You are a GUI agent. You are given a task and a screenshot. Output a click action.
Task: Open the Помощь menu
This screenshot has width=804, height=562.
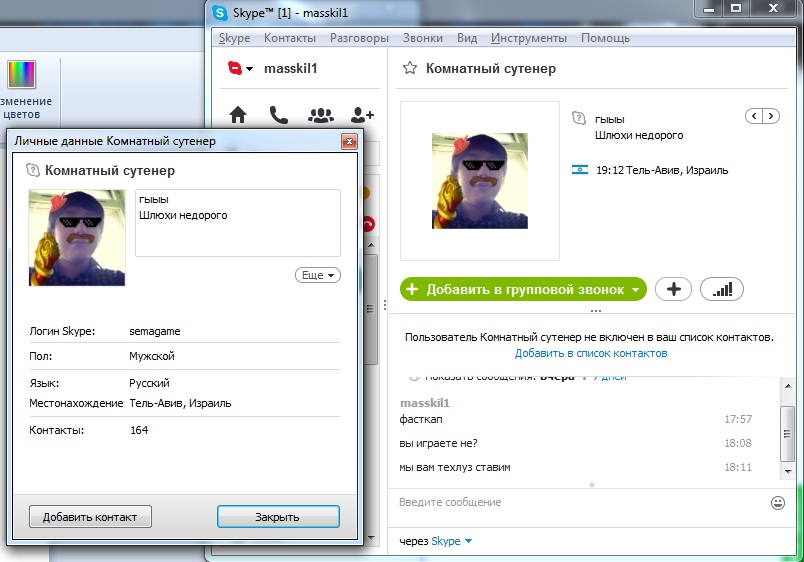(x=605, y=38)
